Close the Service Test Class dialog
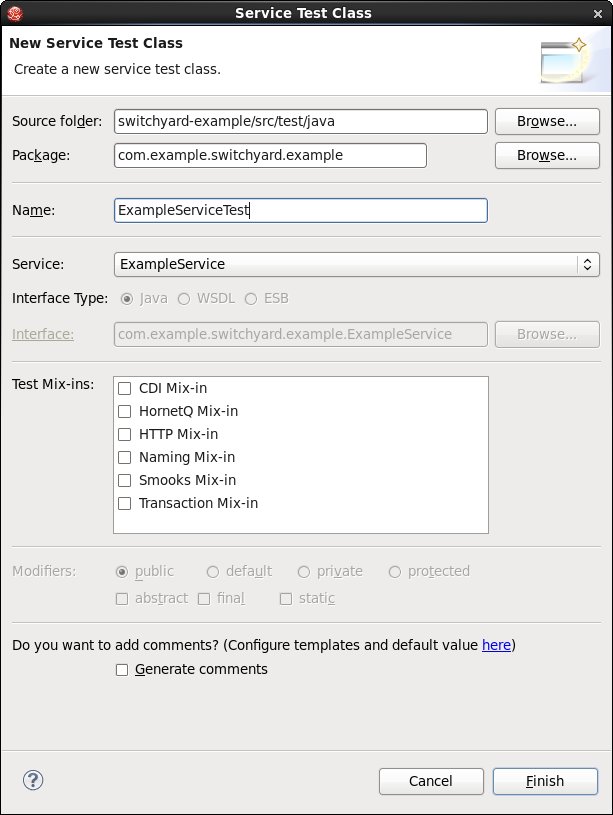The height and width of the screenshot is (815, 613). click(598, 14)
